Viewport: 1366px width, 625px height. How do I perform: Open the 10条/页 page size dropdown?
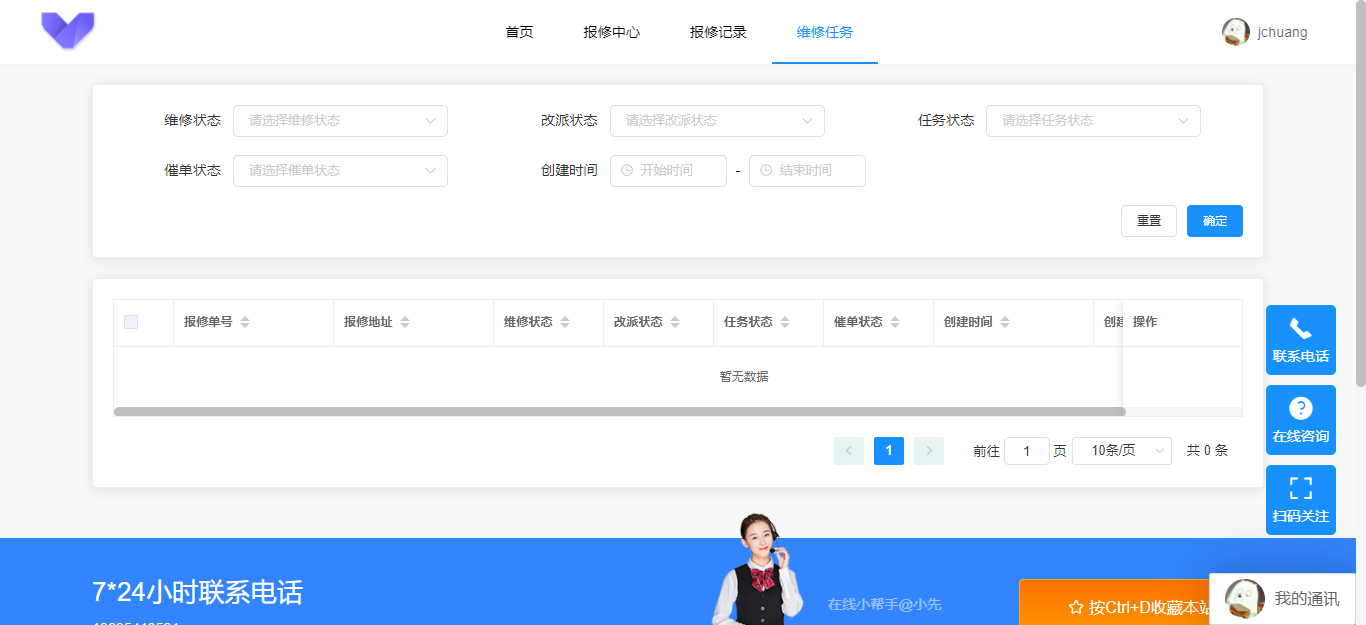click(x=1122, y=451)
